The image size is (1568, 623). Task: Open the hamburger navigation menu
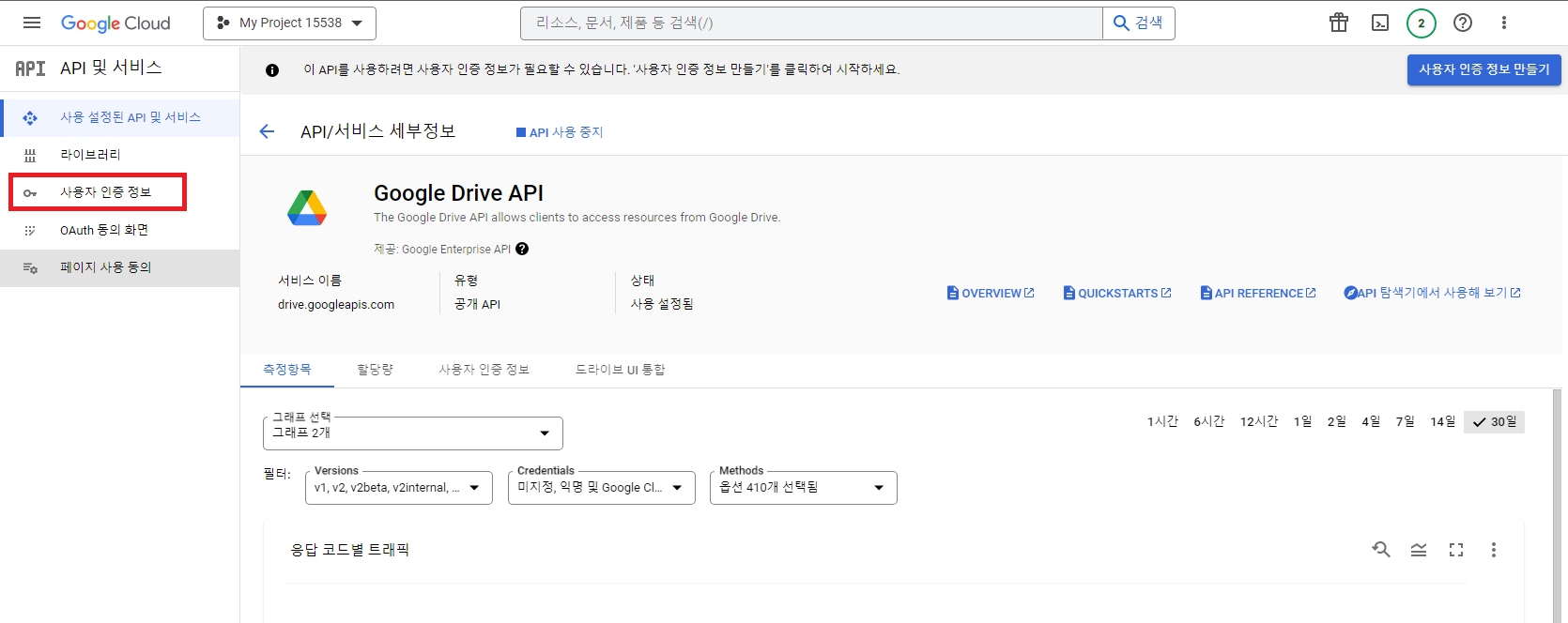click(x=32, y=23)
